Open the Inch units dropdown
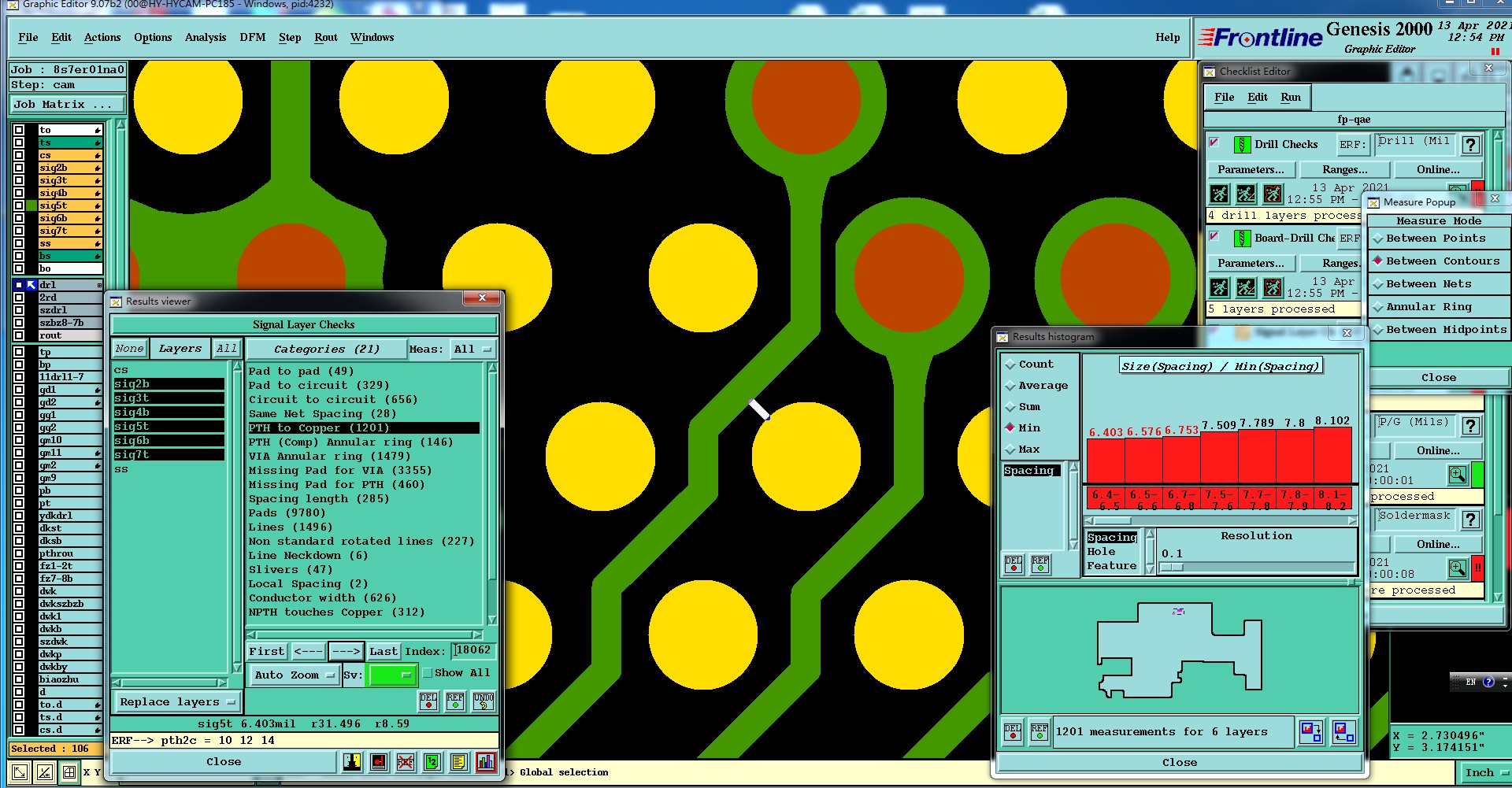Screen dimensions: 1512x788 tap(1485, 773)
